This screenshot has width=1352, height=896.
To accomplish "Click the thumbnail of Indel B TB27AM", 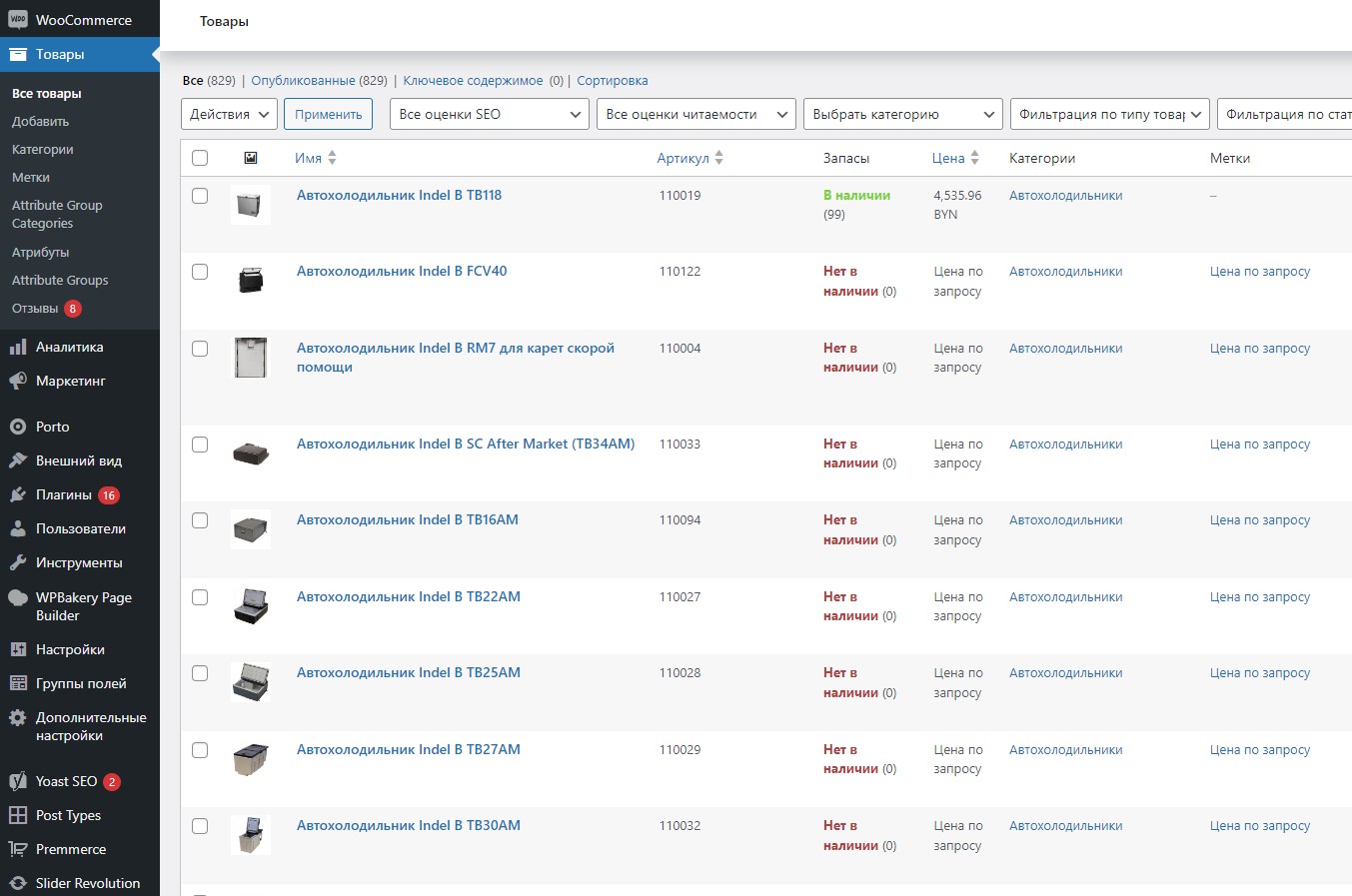I will pyautogui.click(x=251, y=759).
